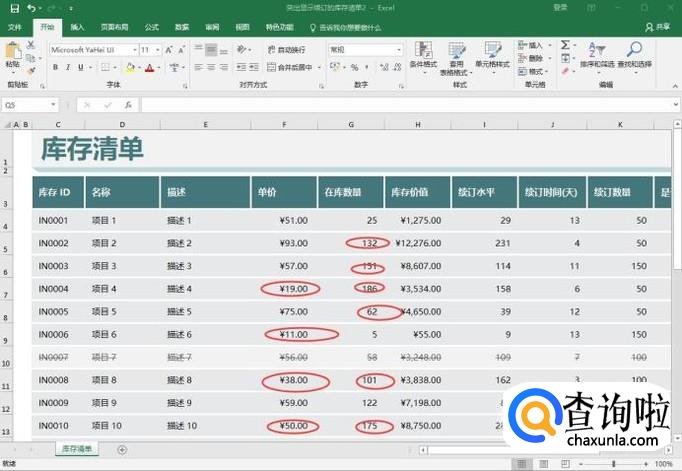Add a new sheet with plus button
This screenshot has width=682, height=471.
pos(122,450)
